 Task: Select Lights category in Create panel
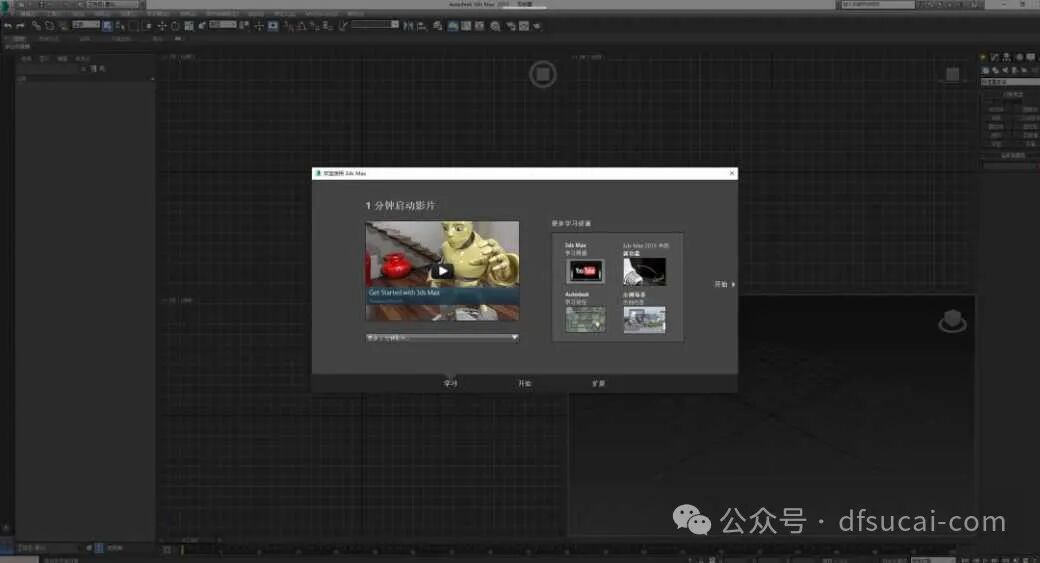[x=1005, y=70]
